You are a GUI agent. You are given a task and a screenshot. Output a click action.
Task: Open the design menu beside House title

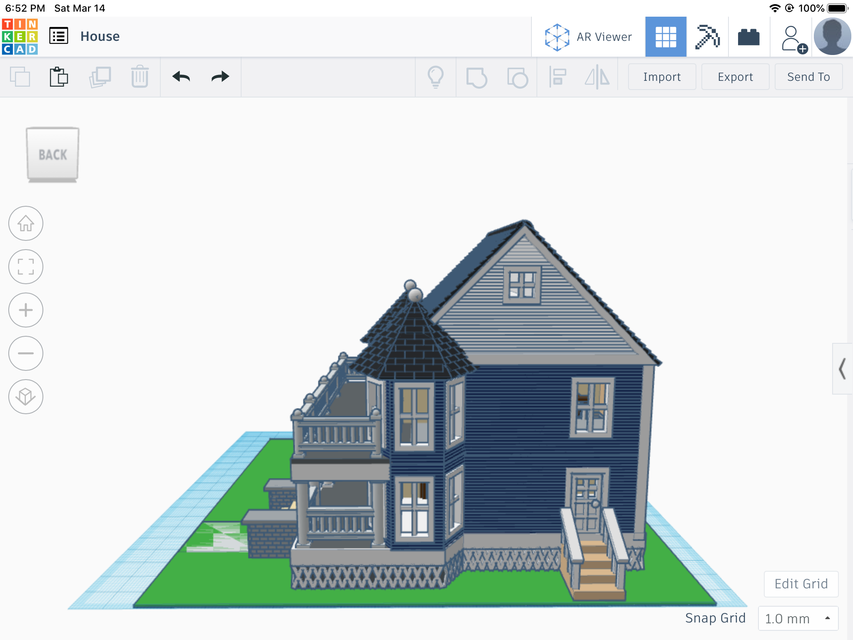[60, 36]
